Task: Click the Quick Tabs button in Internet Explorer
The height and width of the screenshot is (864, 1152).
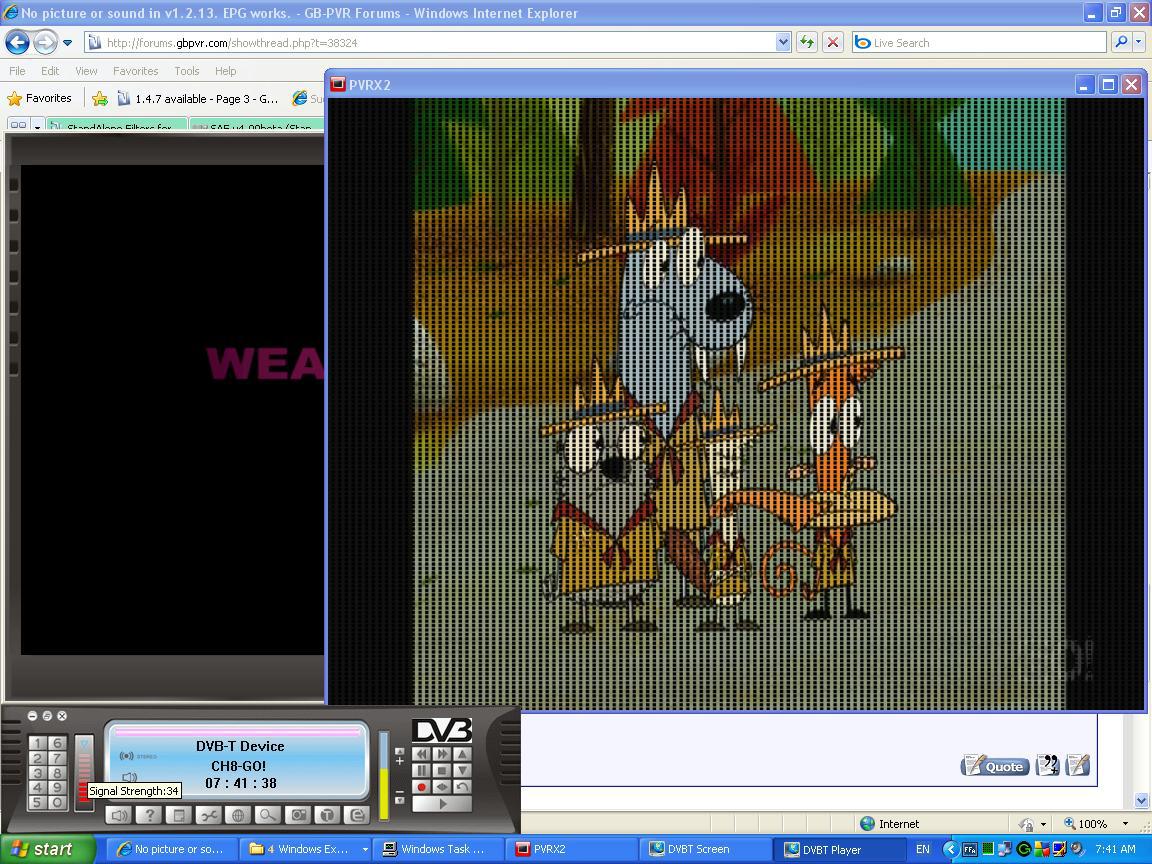Action: click(x=18, y=125)
